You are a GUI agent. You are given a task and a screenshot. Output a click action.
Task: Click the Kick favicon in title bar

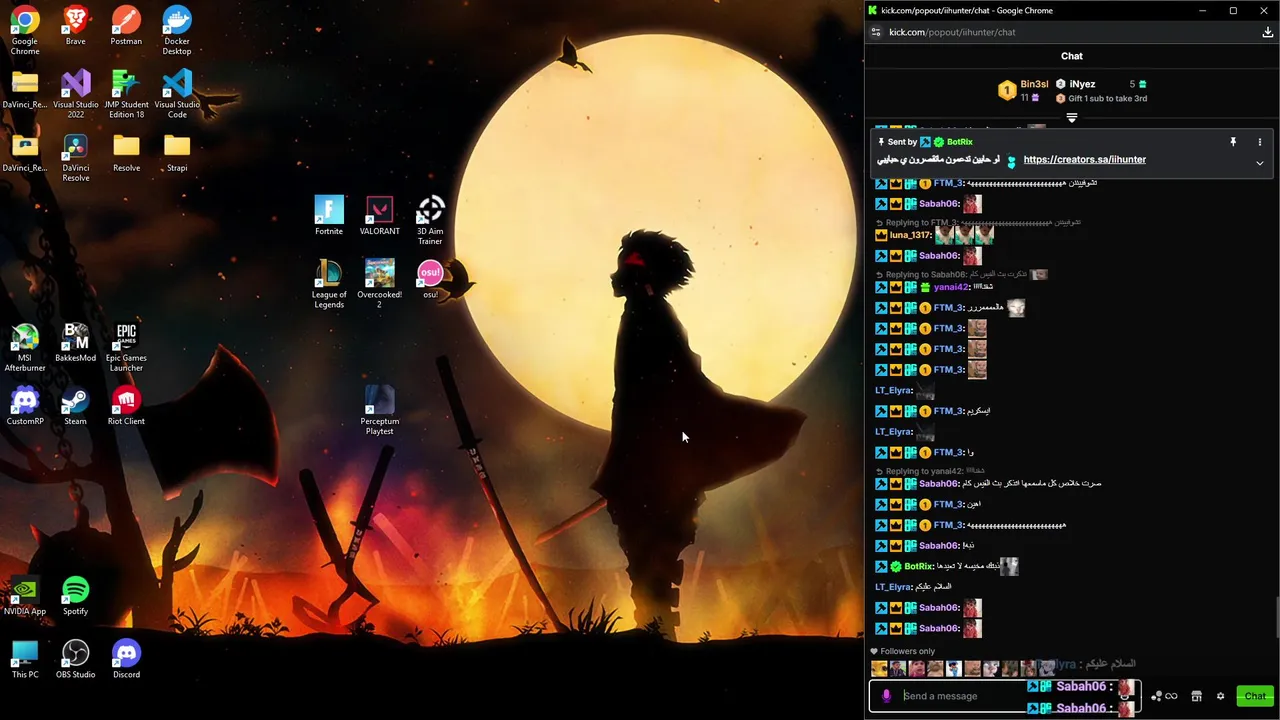(x=872, y=10)
